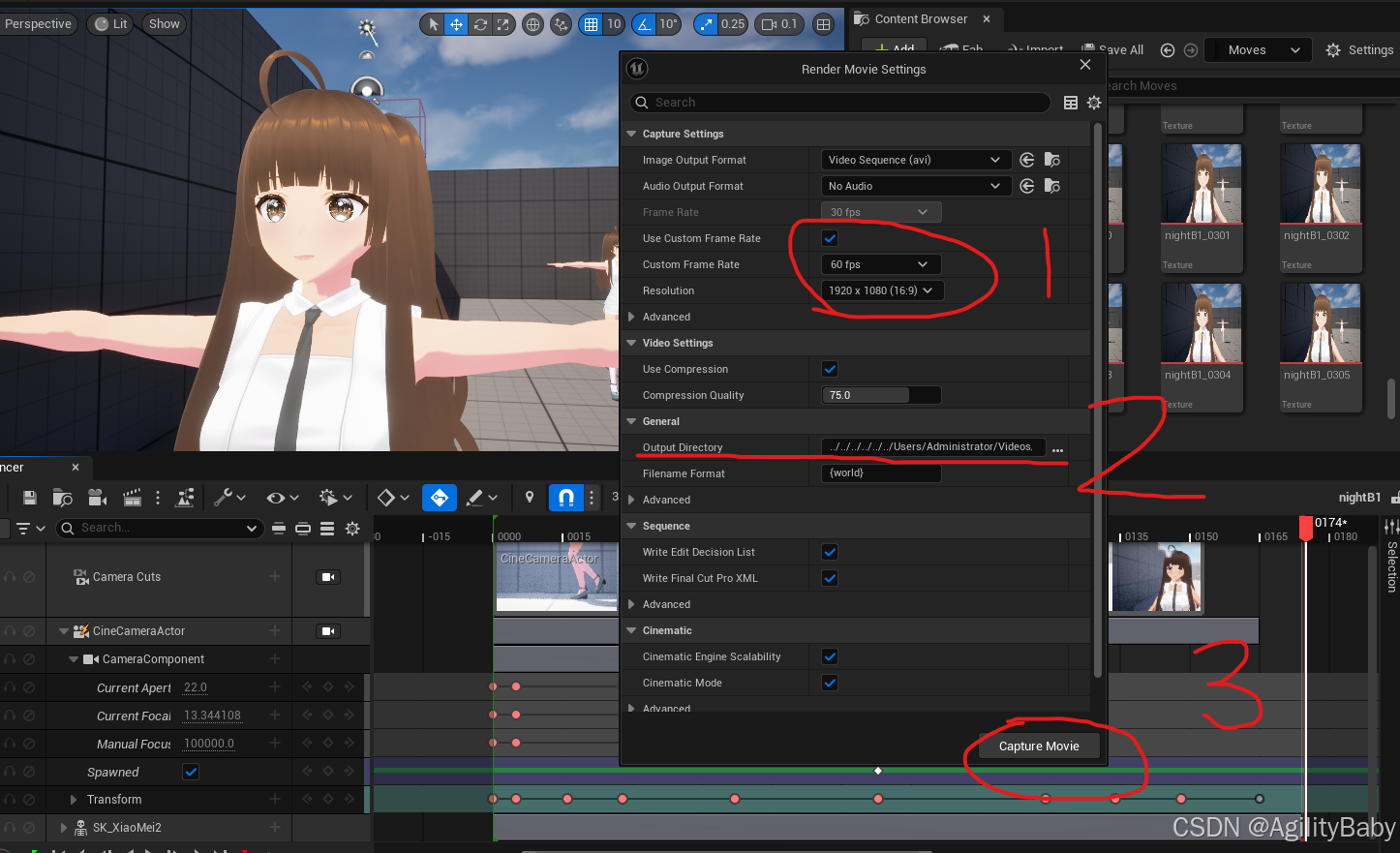Screen dimensions: 1400x853
Task: Save the sequence in Sequencer toolbar
Action: tap(30, 498)
